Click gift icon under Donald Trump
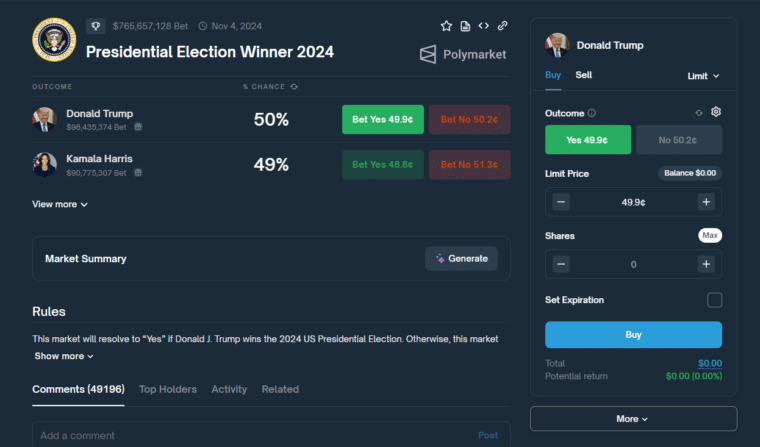Screen dimensions: 760x447 [138, 127]
